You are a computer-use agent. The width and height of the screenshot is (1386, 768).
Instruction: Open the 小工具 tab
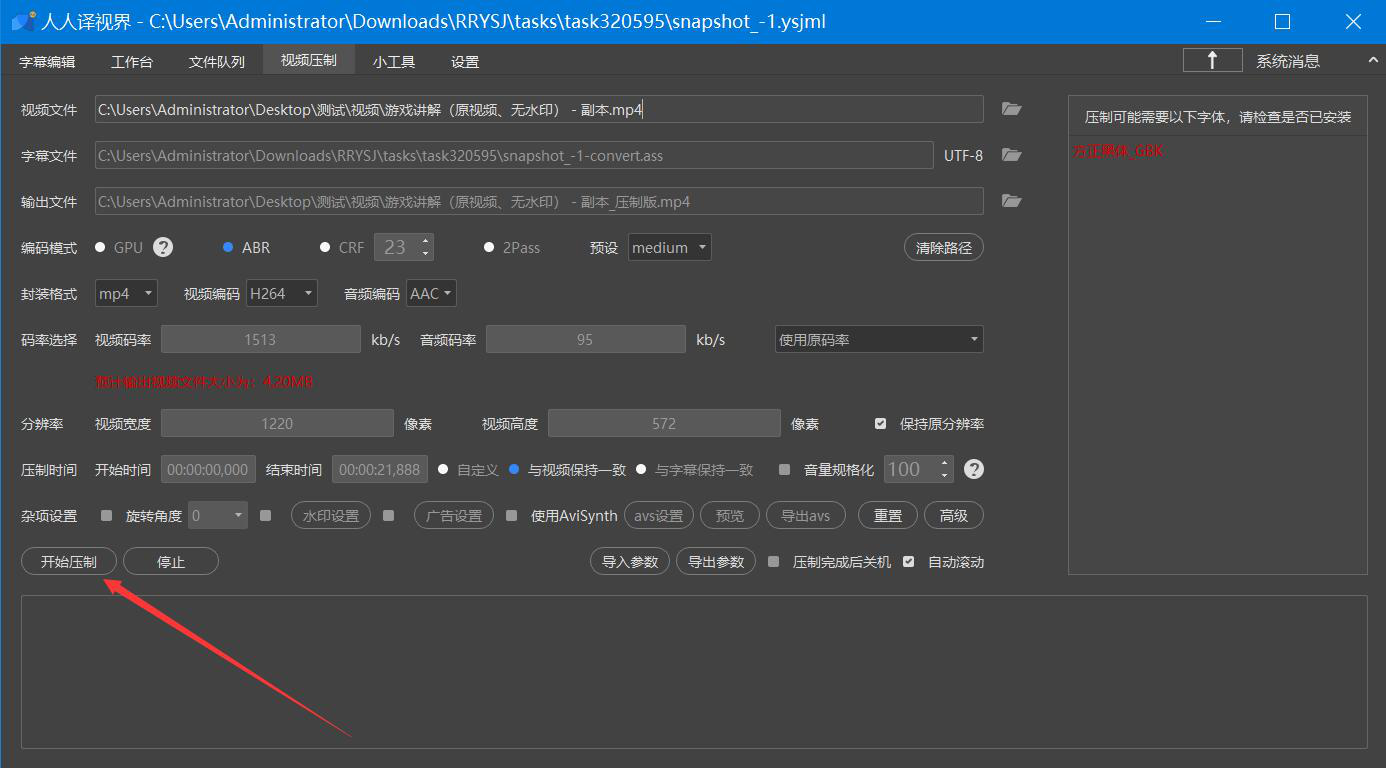pyautogui.click(x=393, y=62)
